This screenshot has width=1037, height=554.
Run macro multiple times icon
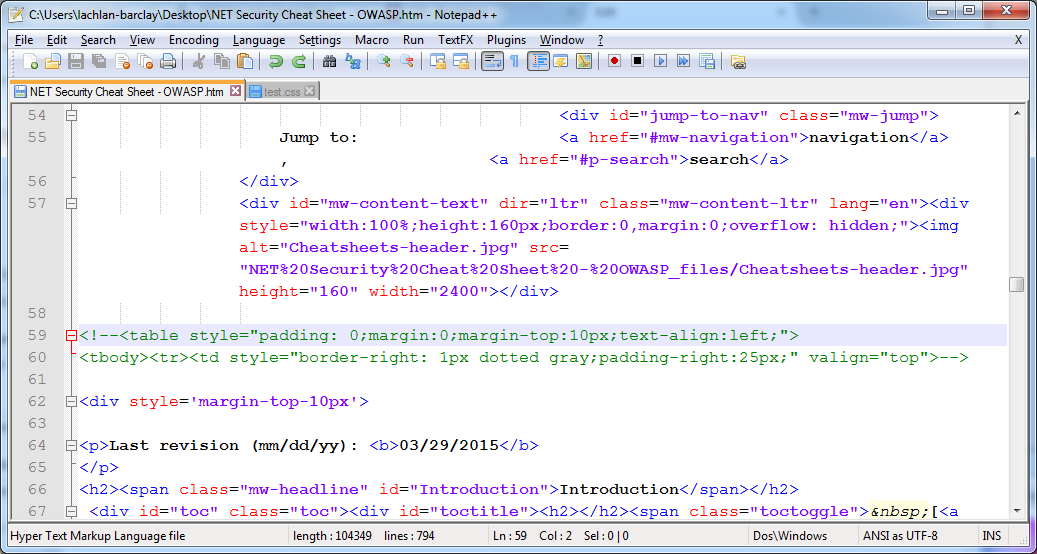coord(683,61)
